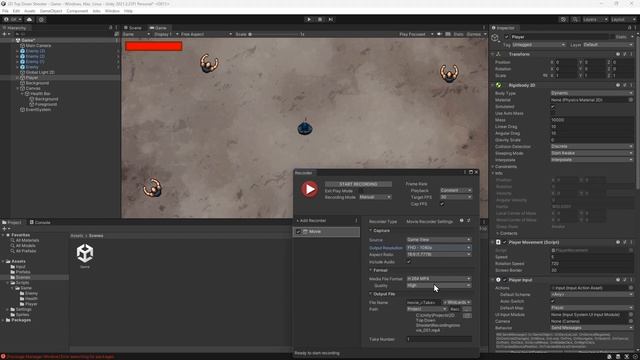Click the Add Recorder button

coord(311,221)
